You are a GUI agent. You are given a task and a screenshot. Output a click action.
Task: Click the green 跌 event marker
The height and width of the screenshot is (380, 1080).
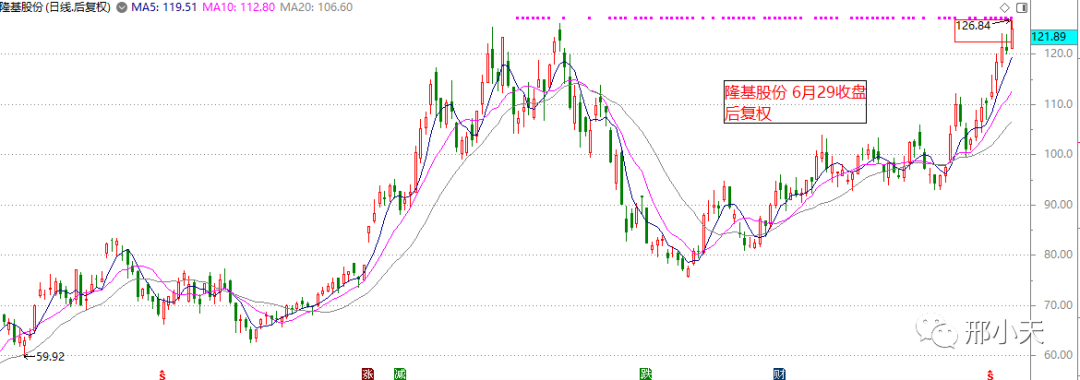(x=645, y=373)
